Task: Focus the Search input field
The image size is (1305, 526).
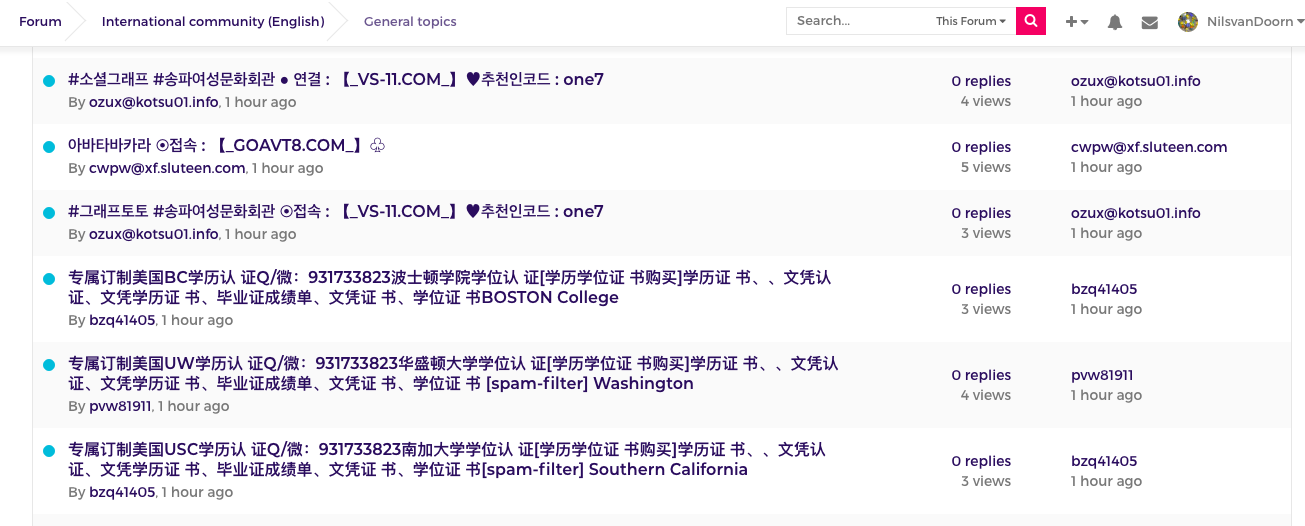Action: [859, 21]
